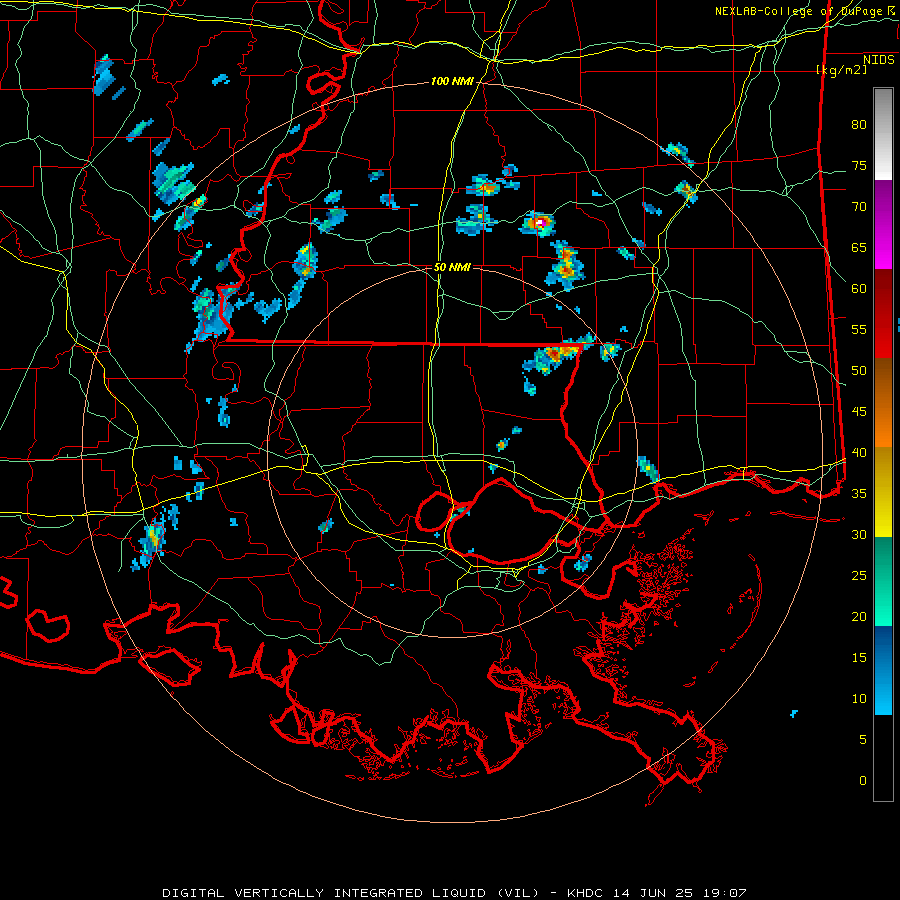Screen dimensions: 900x900
Task: Pick the yellow band of the color bar
Action: 883,492
